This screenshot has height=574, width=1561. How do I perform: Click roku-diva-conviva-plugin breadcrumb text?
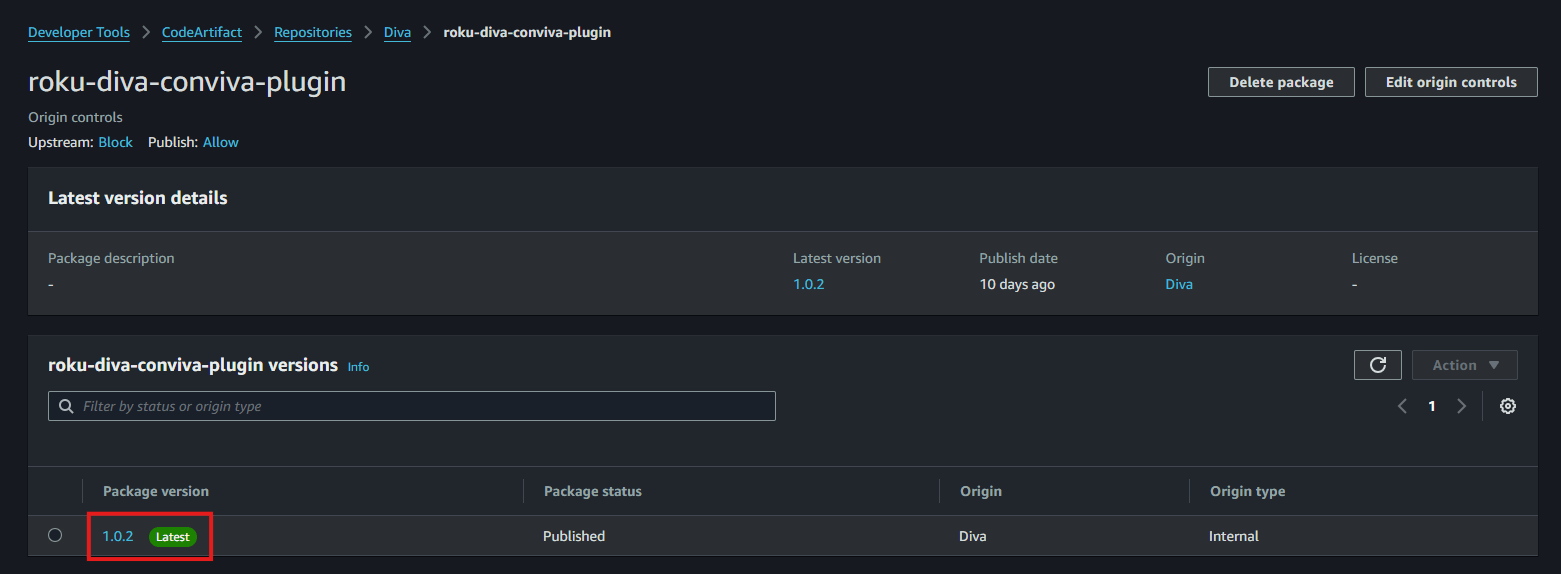[x=527, y=32]
